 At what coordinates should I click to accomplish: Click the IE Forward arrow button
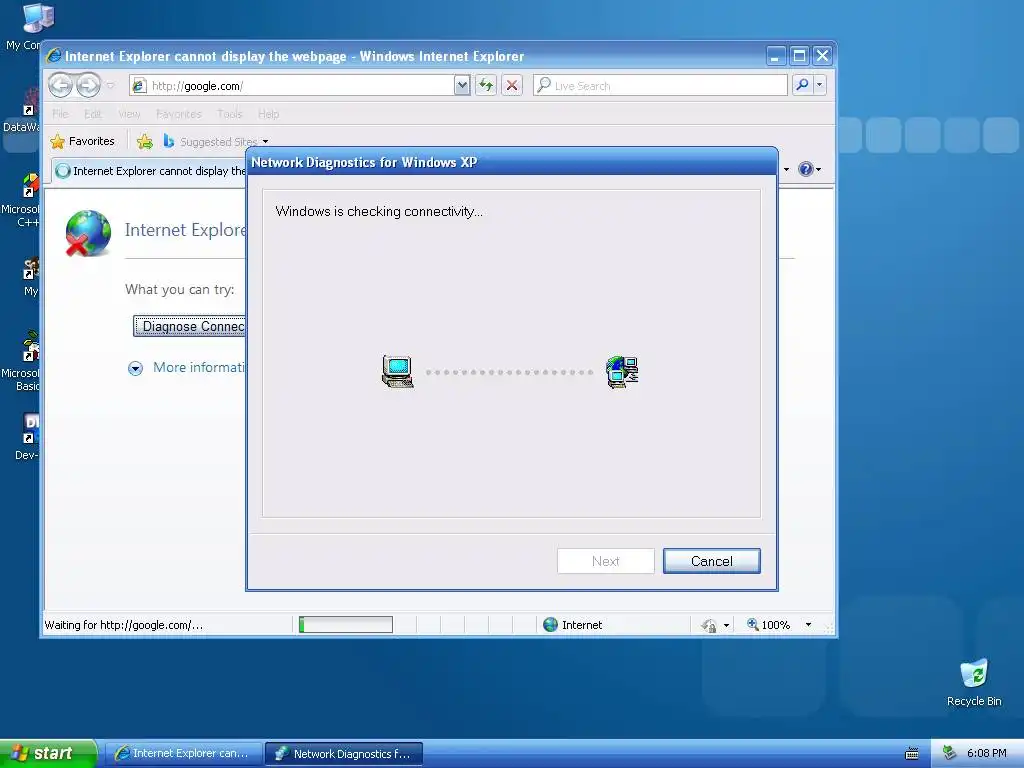(x=88, y=85)
